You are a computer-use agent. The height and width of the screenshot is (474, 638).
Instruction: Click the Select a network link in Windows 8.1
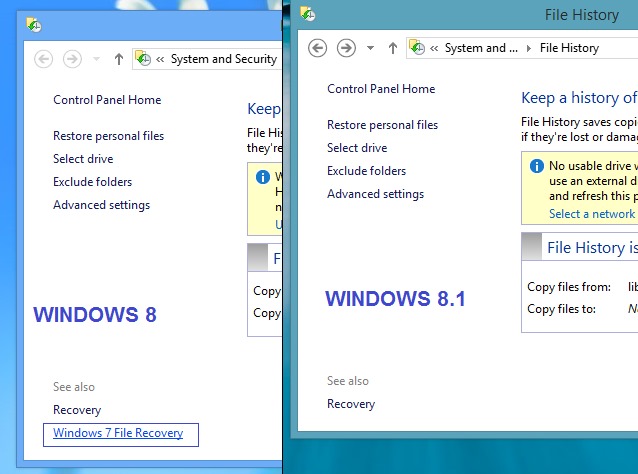pos(591,214)
